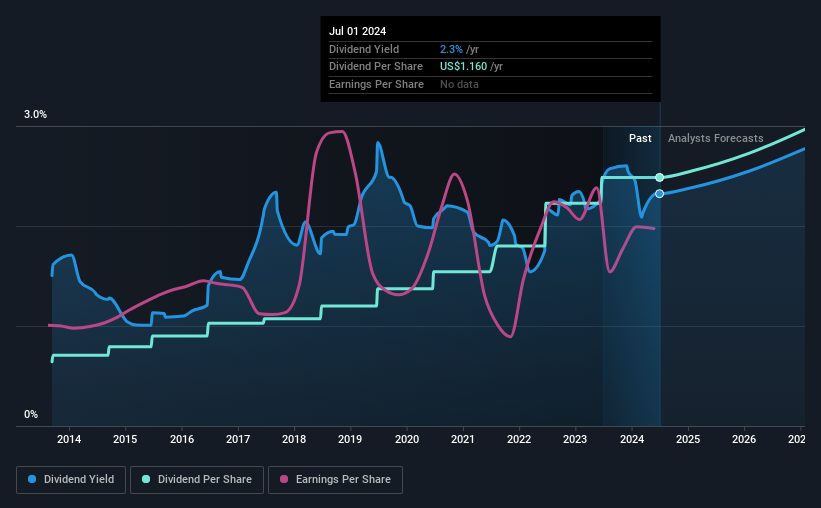Click the pink Earnings Per Share legend dot
Image resolution: width=821 pixels, height=508 pixels.
[284, 479]
